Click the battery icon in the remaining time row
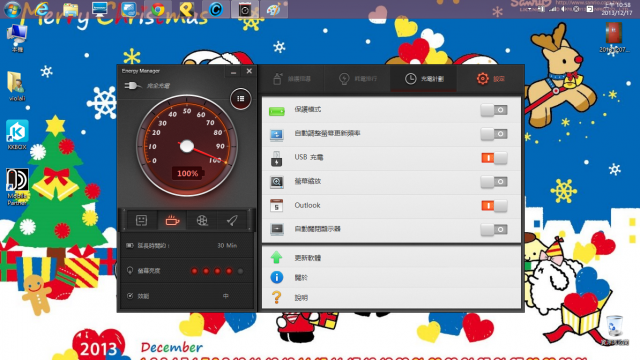 tap(130, 246)
